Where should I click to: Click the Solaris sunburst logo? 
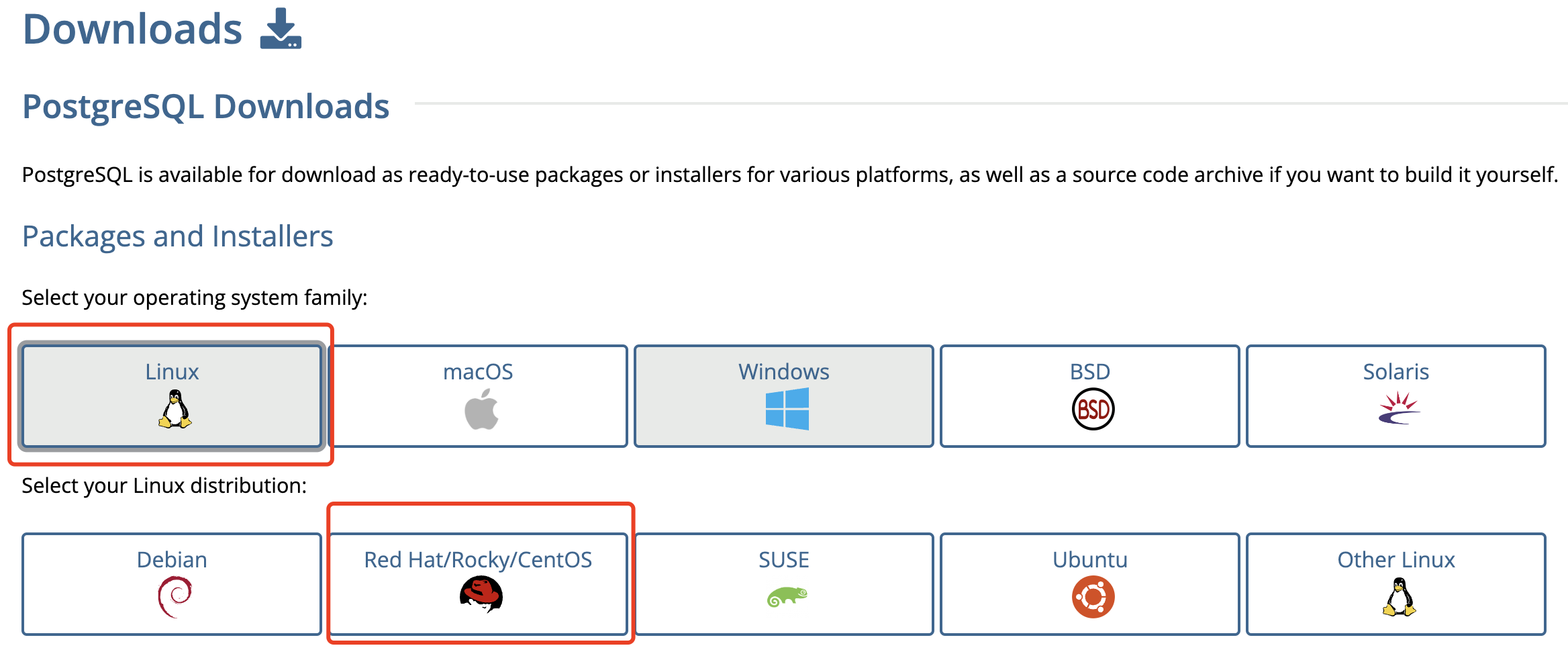[x=1399, y=408]
